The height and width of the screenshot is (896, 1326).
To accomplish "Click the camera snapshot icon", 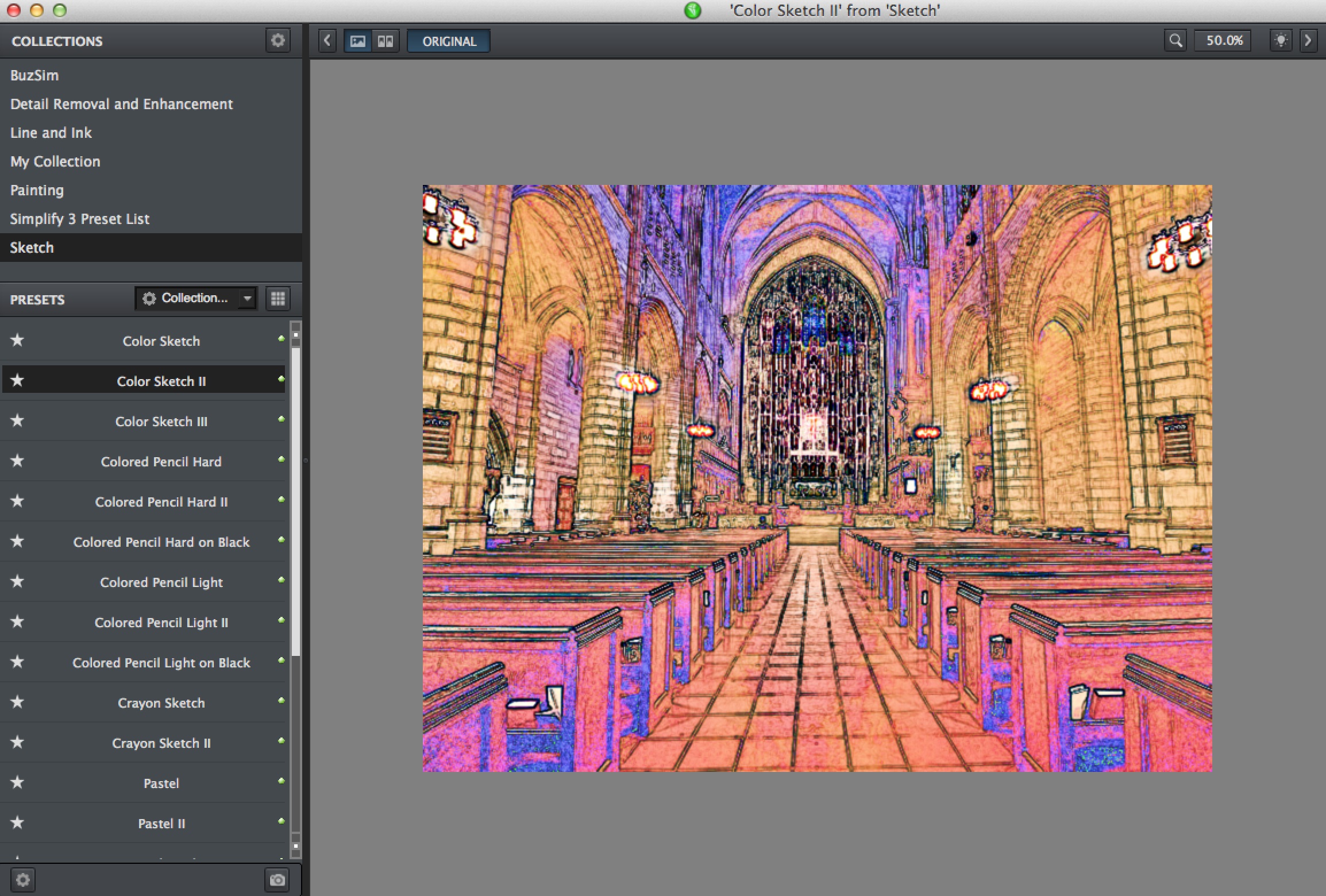I will [277, 879].
